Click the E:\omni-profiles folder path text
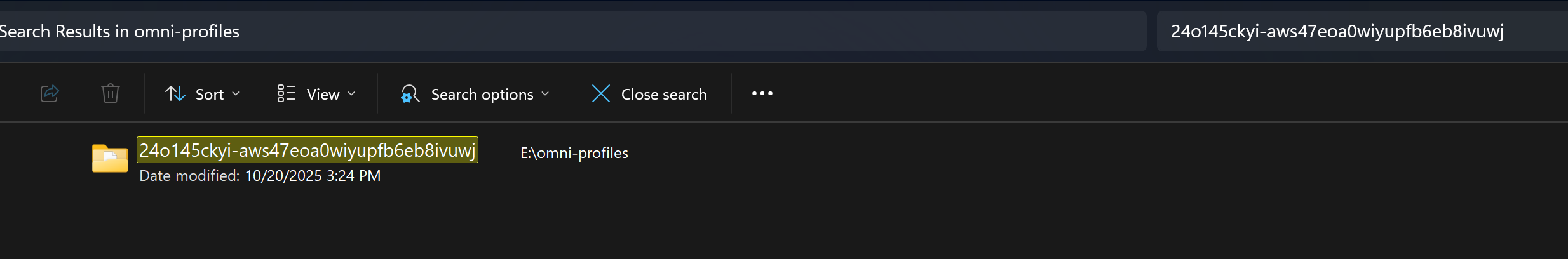Viewport: 1568px width, 259px height. (x=574, y=153)
